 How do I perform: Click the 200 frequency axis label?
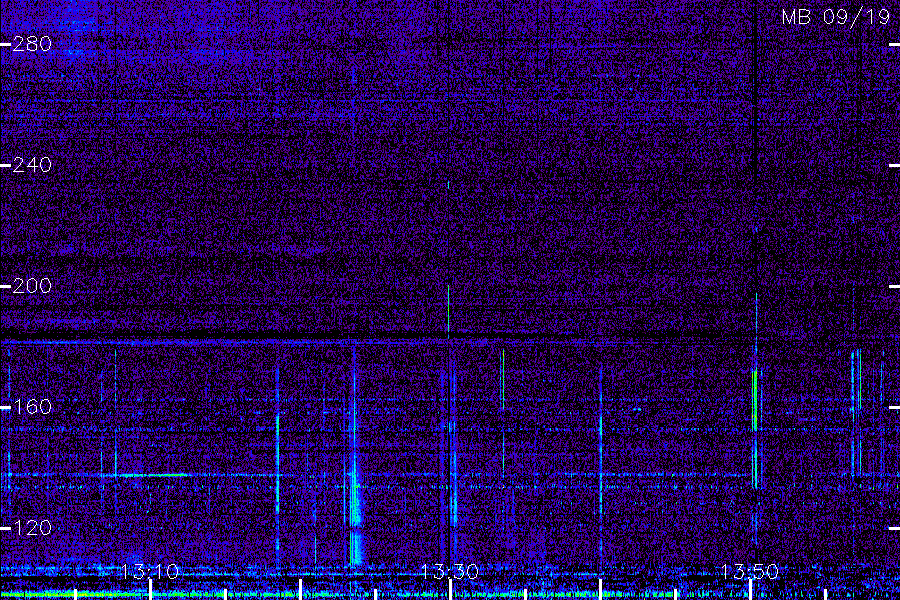(32, 286)
